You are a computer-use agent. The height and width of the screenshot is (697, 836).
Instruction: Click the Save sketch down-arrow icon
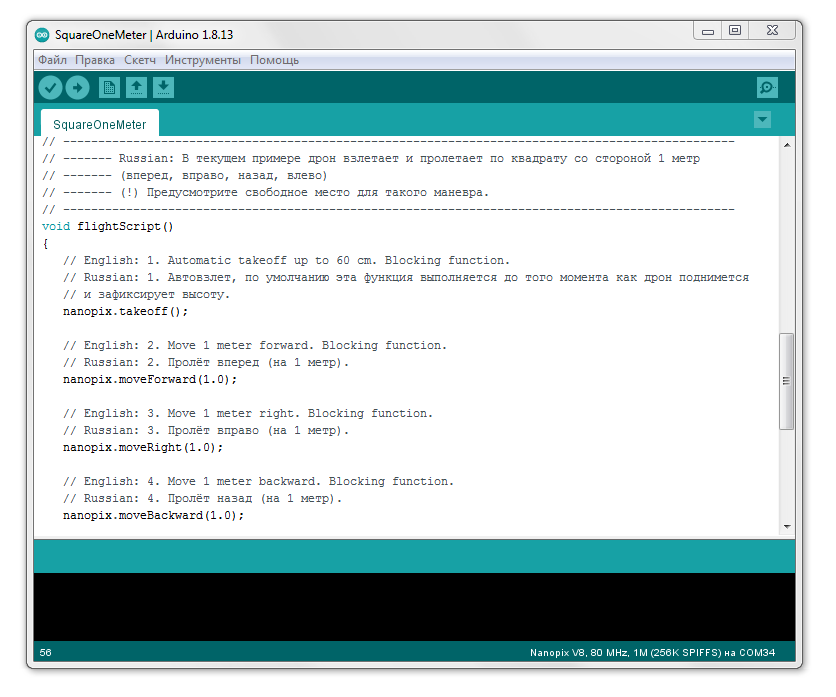click(164, 87)
